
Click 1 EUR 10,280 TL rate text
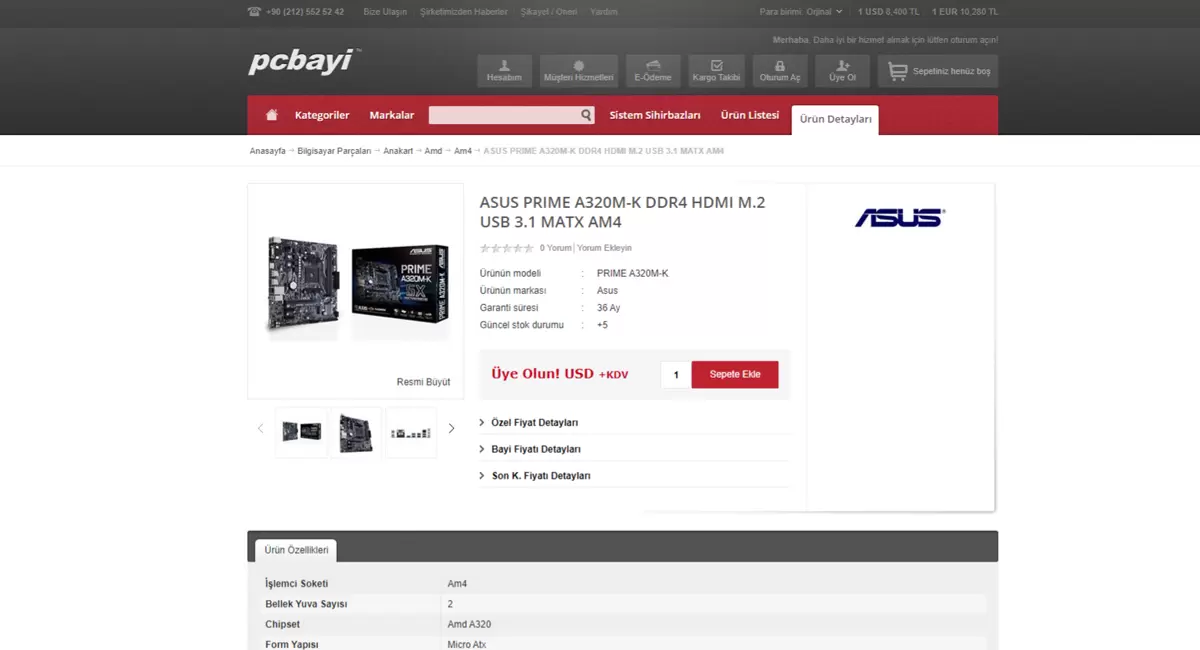[x=965, y=12]
